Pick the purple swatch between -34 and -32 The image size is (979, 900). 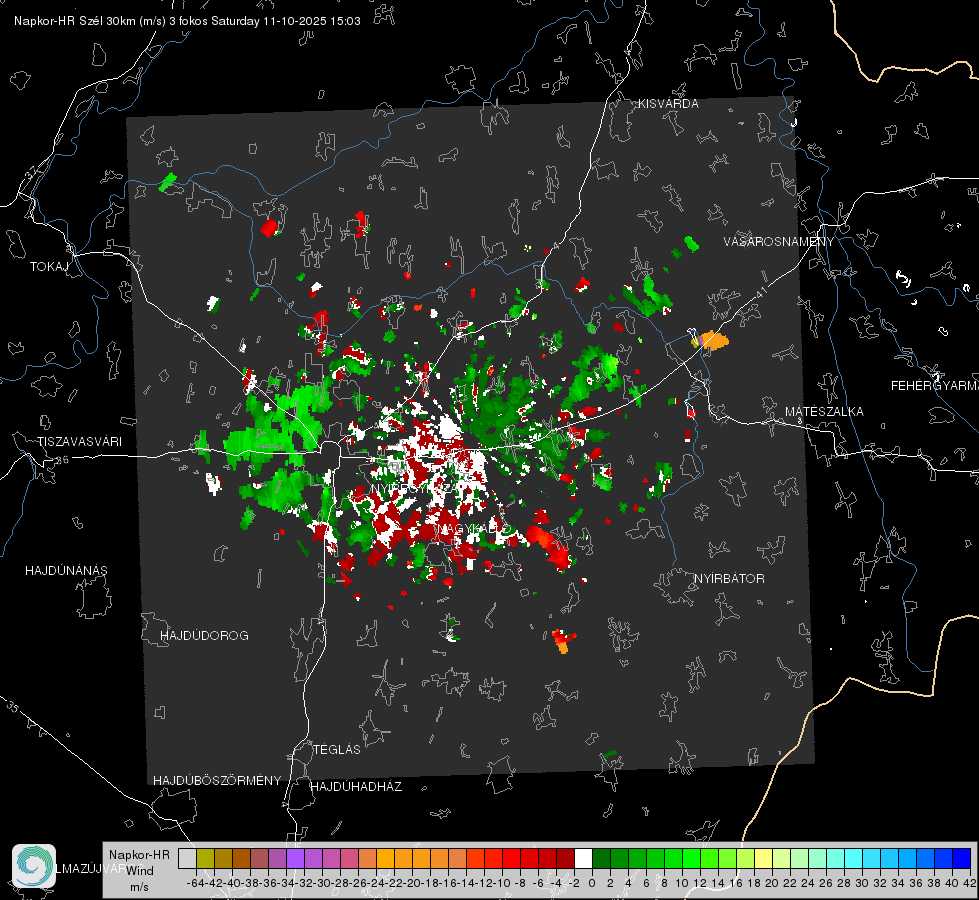point(295,858)
